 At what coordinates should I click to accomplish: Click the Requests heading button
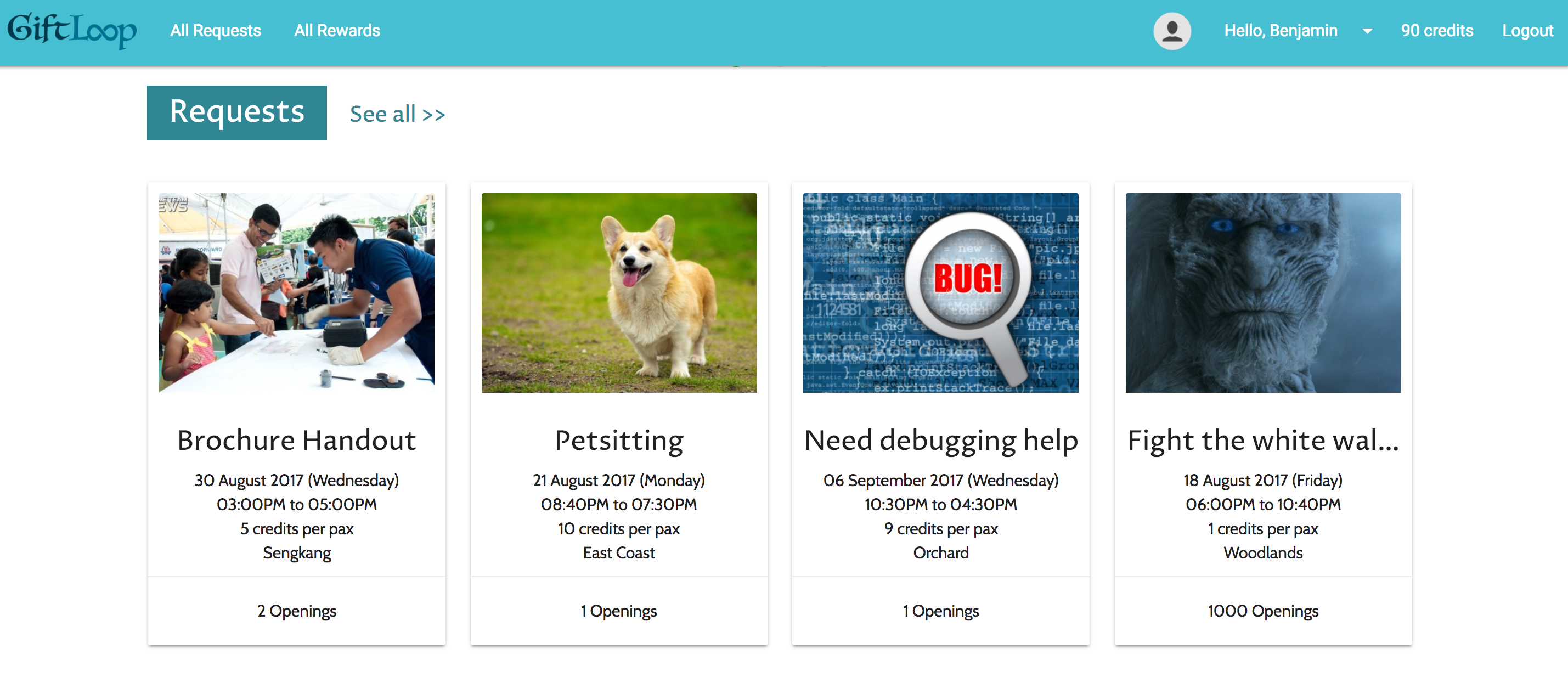coord(237,112)
